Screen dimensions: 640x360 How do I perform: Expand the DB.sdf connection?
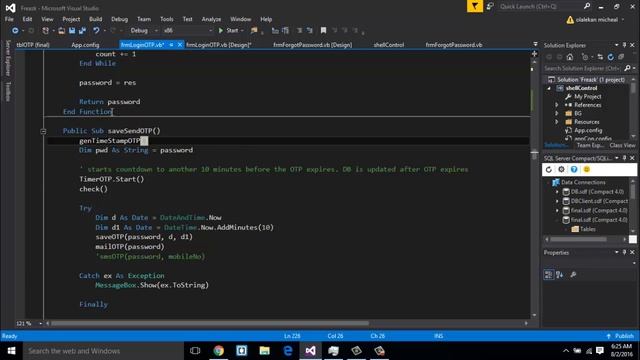pyautogui.click(x=557, y=191)
